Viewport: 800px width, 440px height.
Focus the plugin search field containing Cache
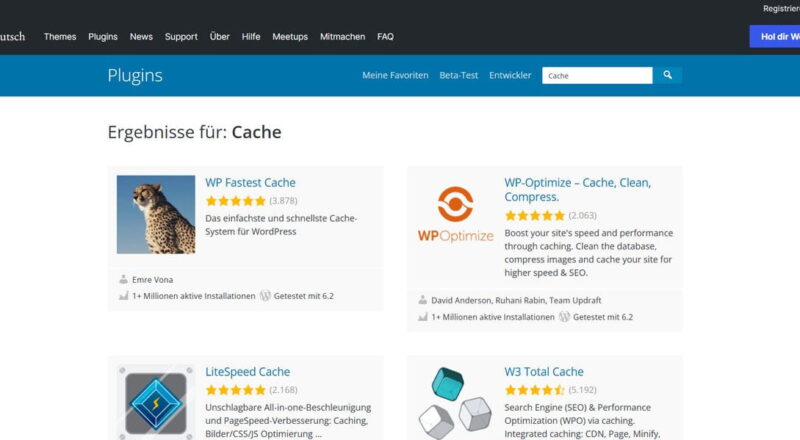[x=597, y=76]
